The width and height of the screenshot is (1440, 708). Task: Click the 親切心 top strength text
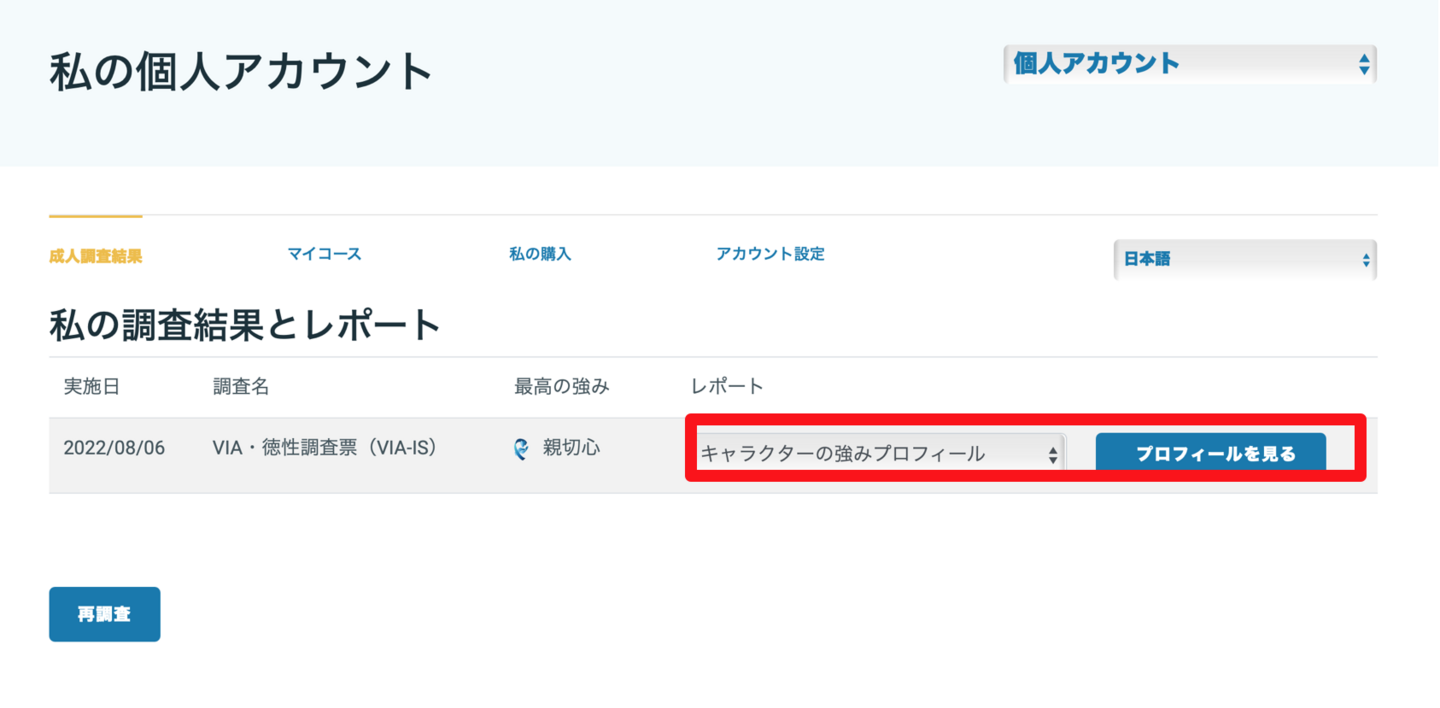coord(571,448)
